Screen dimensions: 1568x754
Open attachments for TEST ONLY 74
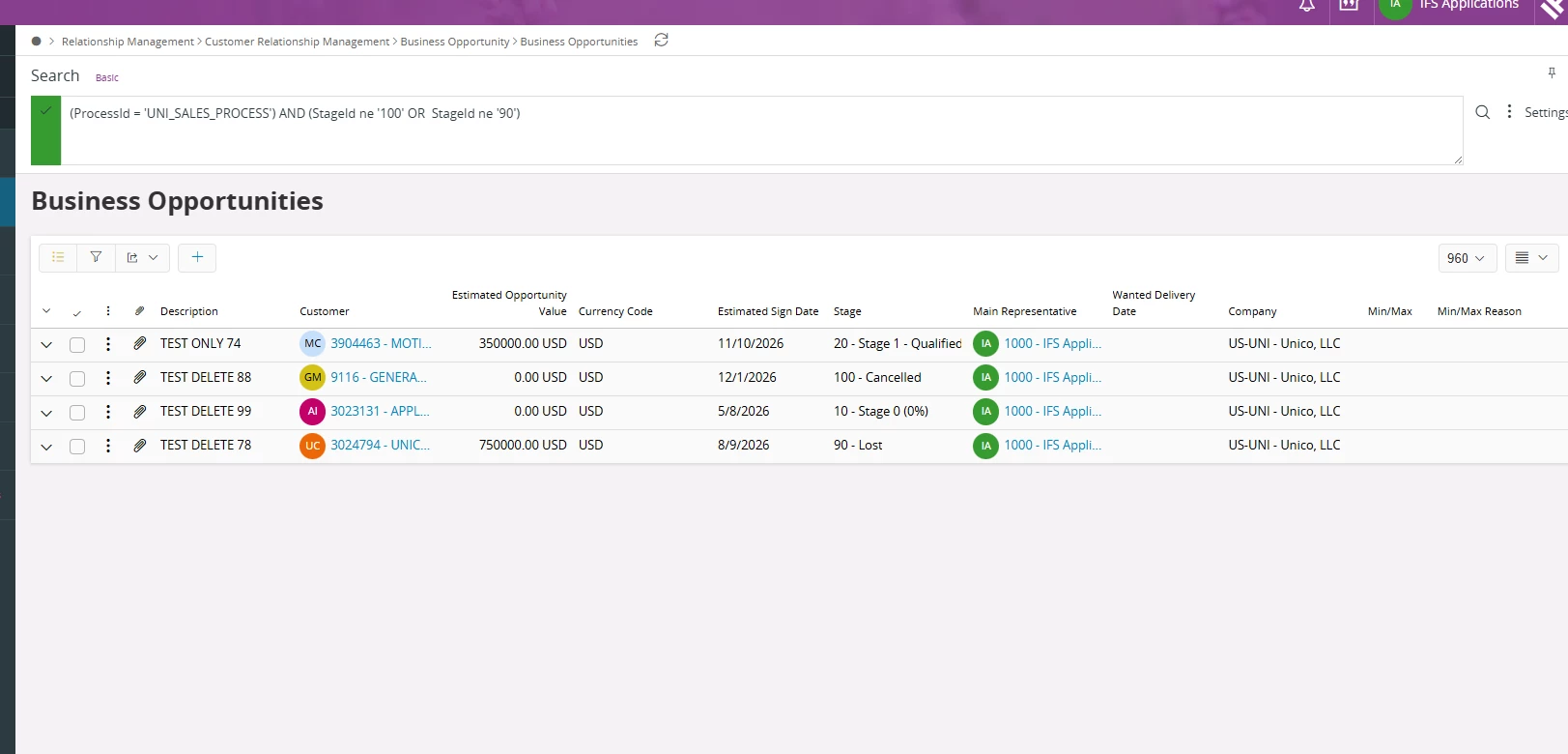(140, 343)
